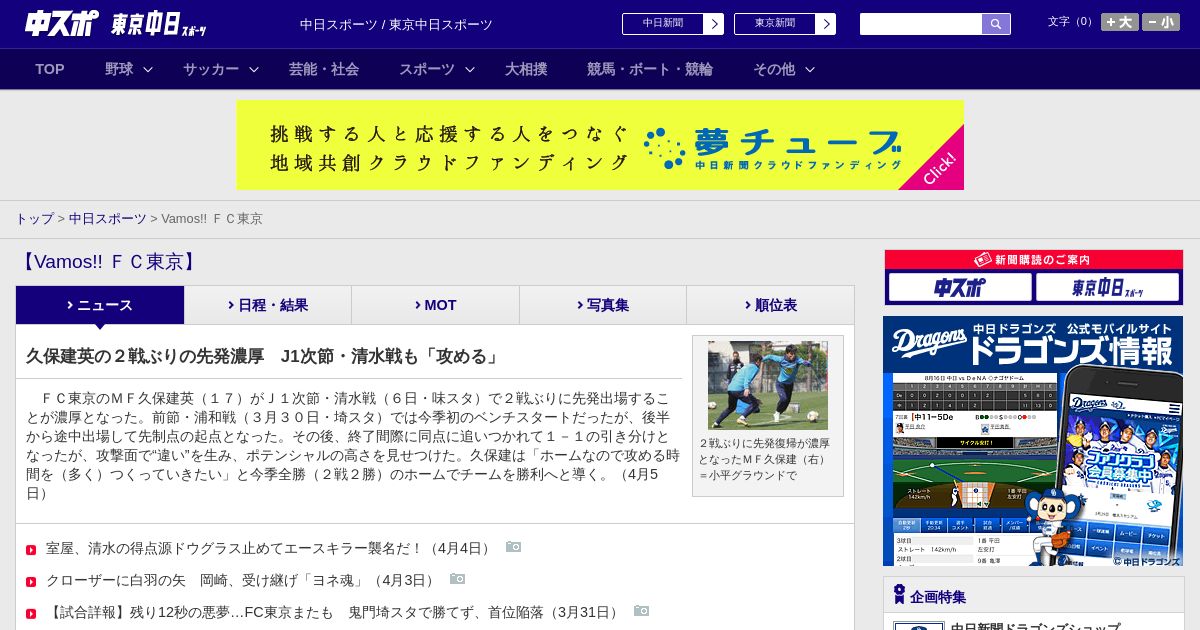Click the 久保建 training photo thumbnail
The height and width of the screenshot is (630, 1200).
768,385
